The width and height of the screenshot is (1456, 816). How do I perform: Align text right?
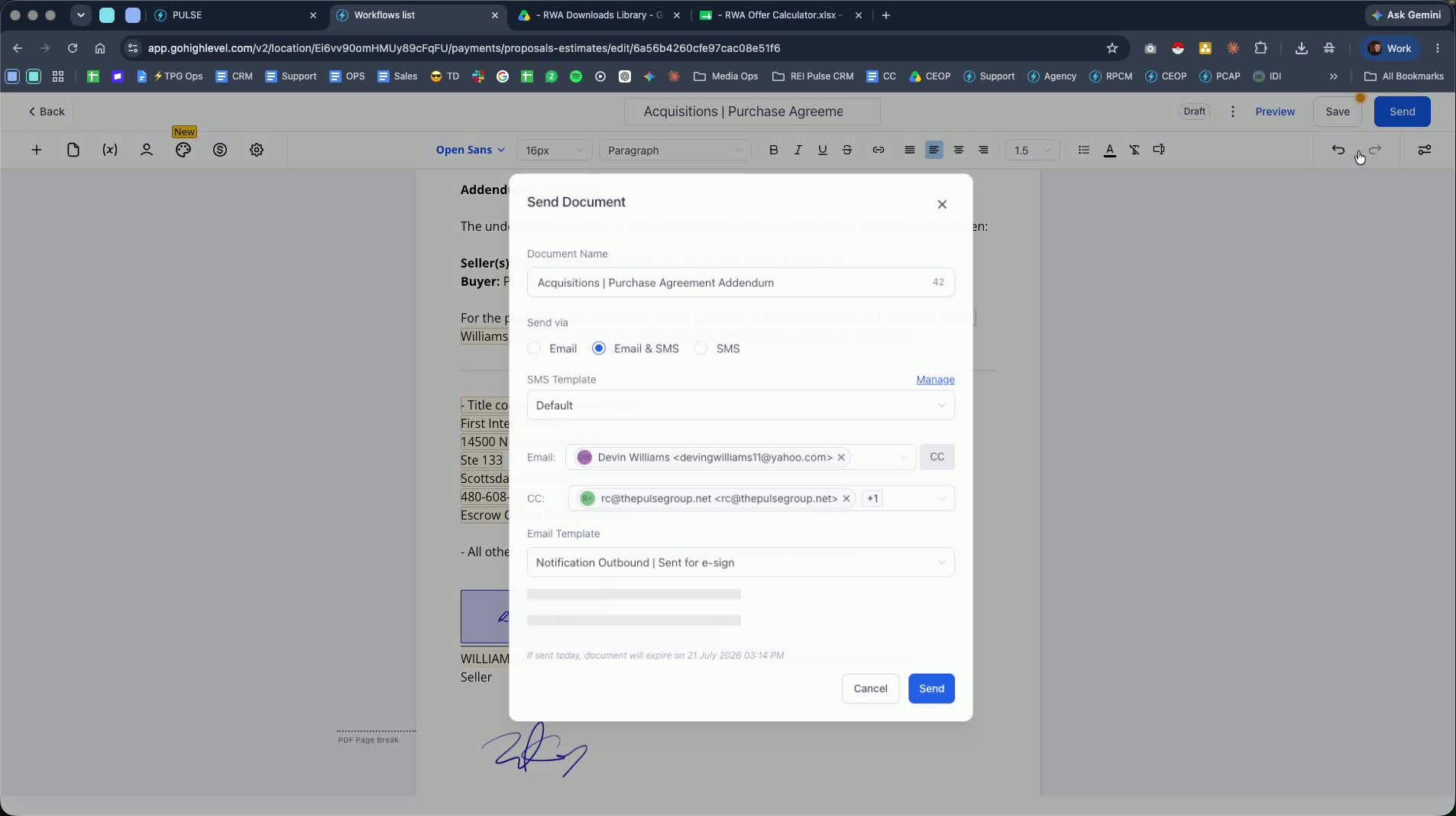click(x=983, y=150)
